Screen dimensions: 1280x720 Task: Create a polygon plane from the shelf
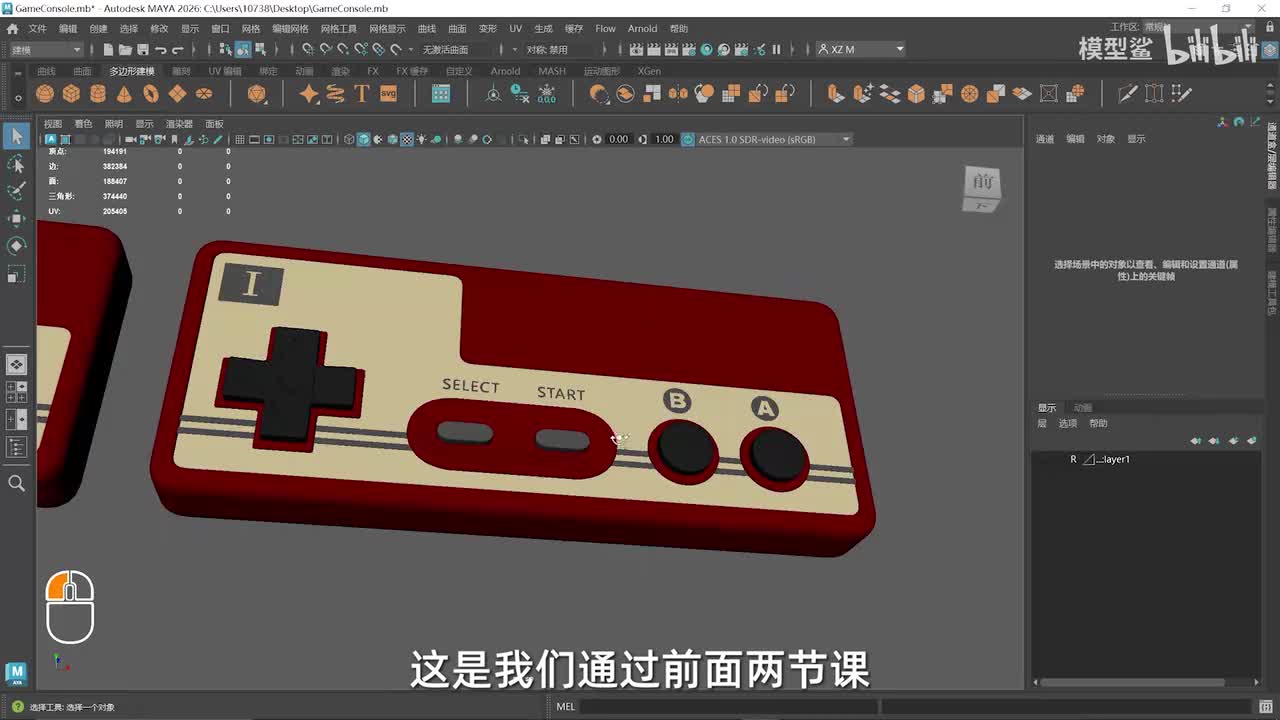click(x=177, y=94)
